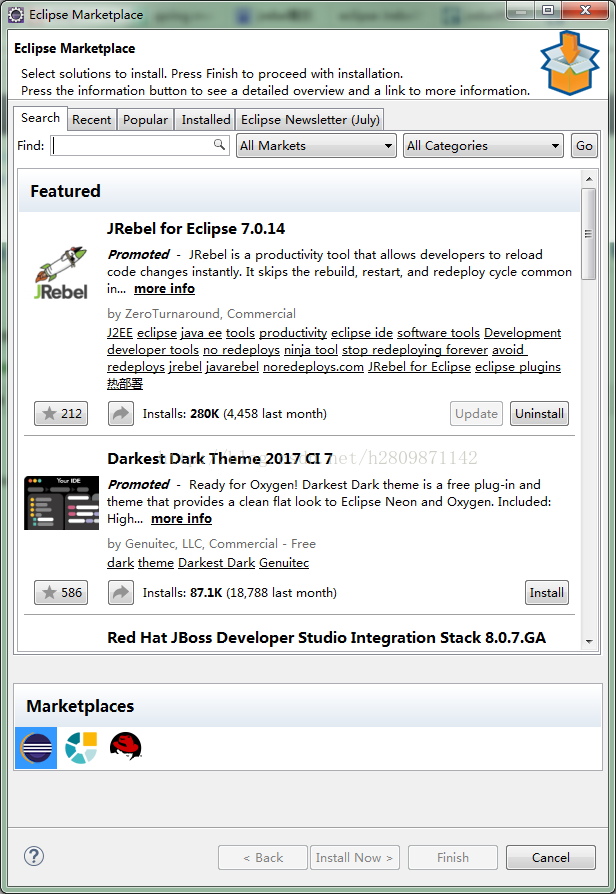Click the Install Now > button
This screenshot has height=894, width=616.
[x=354, y=858]
